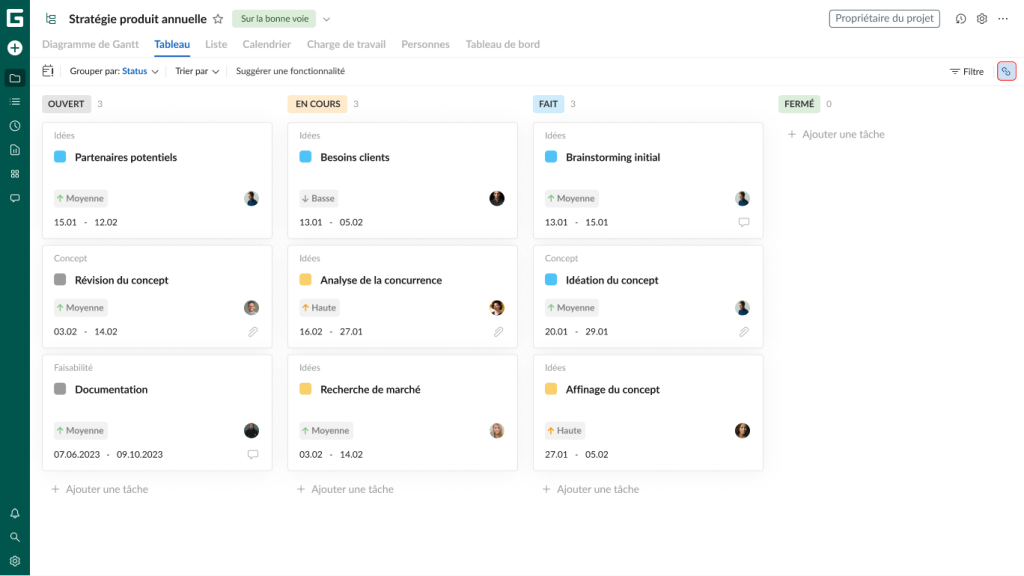
Task: Click assignee avatar on Affinage du concept
Action: tap(743, 430)
